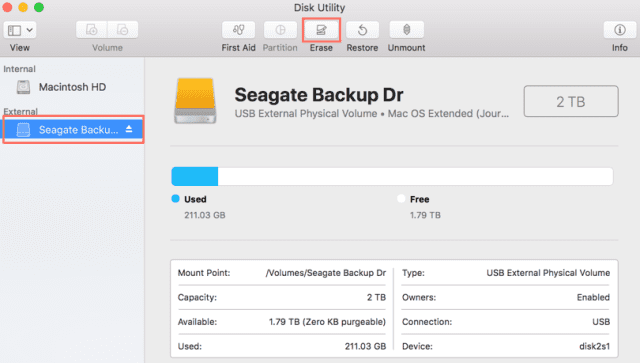Click the Disk Utility window title
The image size is (640, 363).
click(x=320, y=7)
